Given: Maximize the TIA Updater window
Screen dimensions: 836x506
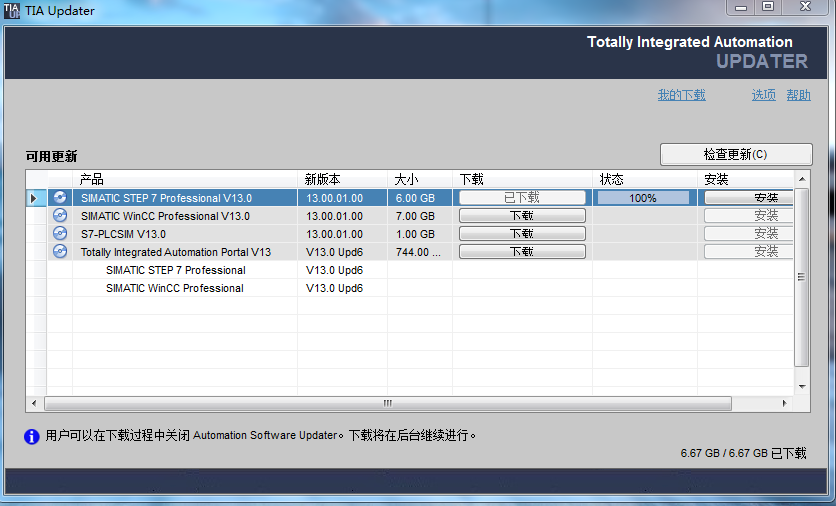Looking at the screenshot, I should (x=768, y=7).
